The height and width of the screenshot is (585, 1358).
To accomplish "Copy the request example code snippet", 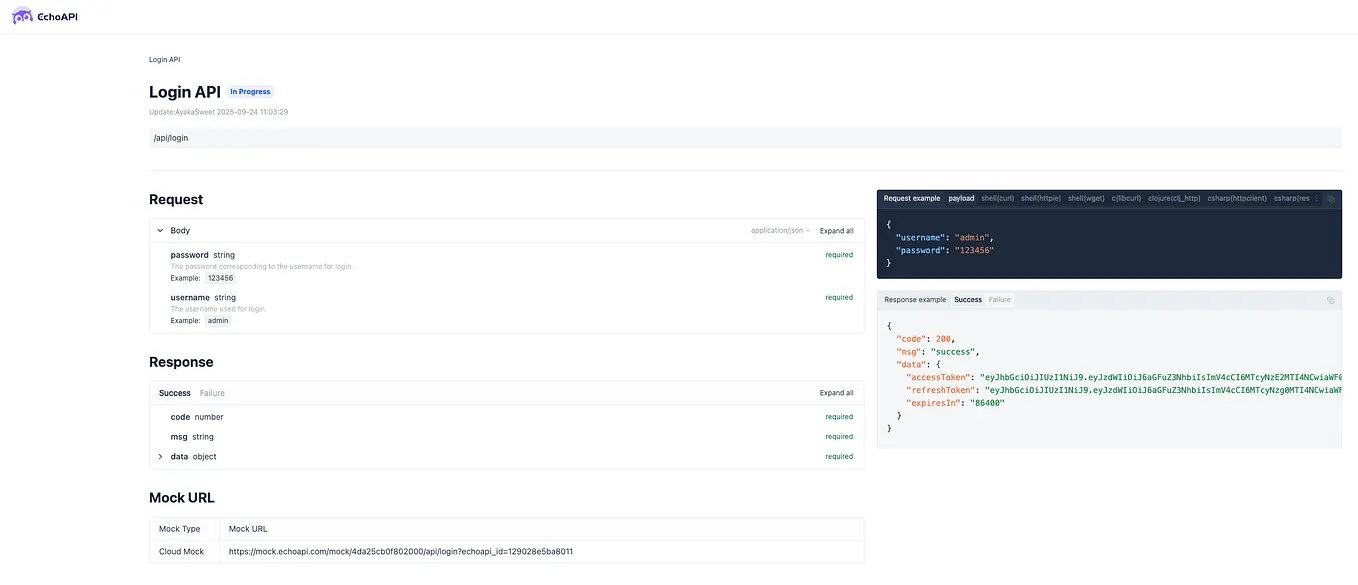I will 1330,198.
